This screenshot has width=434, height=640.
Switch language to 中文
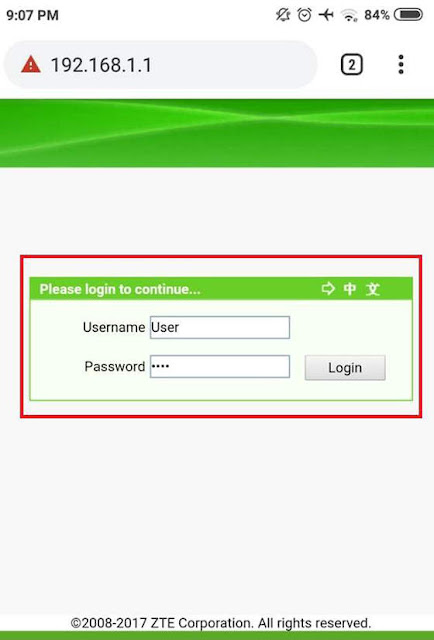(362, 289)
